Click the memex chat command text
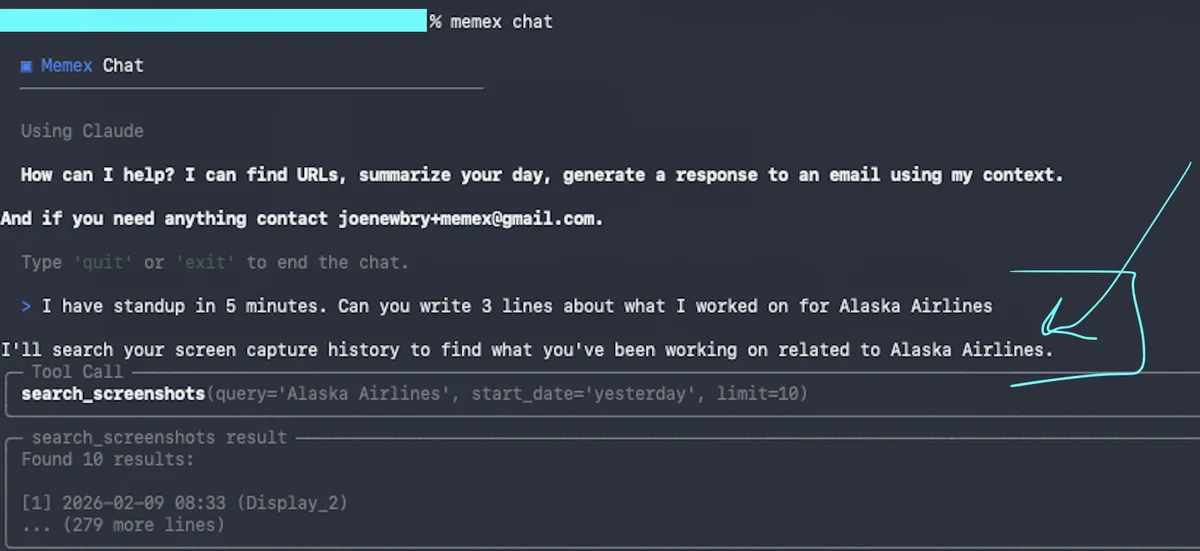Image resolution: width=1200 pixels, height=551 pixels. [501, 21]
